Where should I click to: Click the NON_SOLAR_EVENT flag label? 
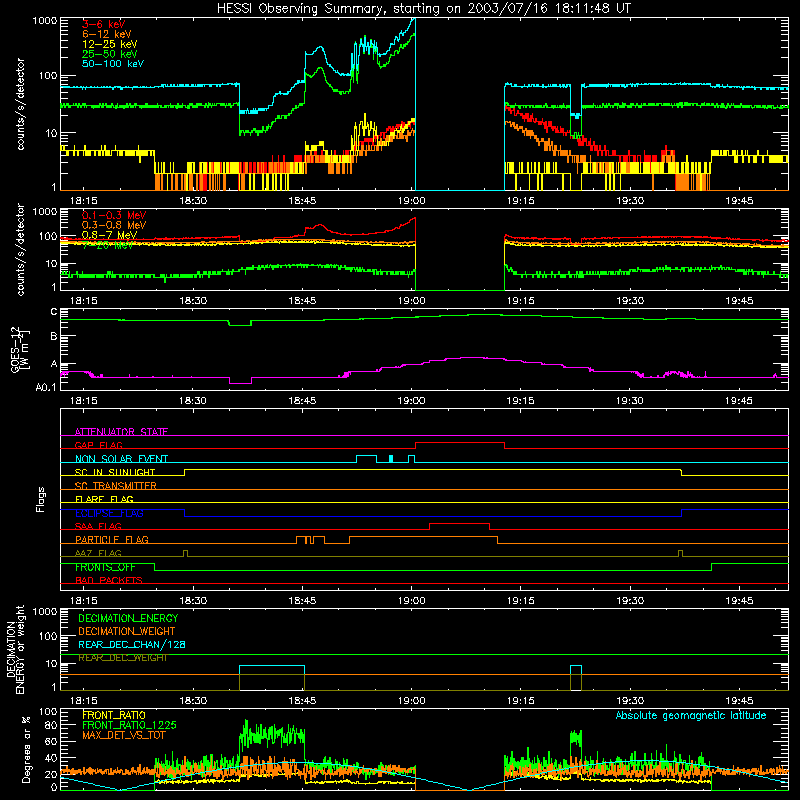pyautogui.click(x=121, y=459)
